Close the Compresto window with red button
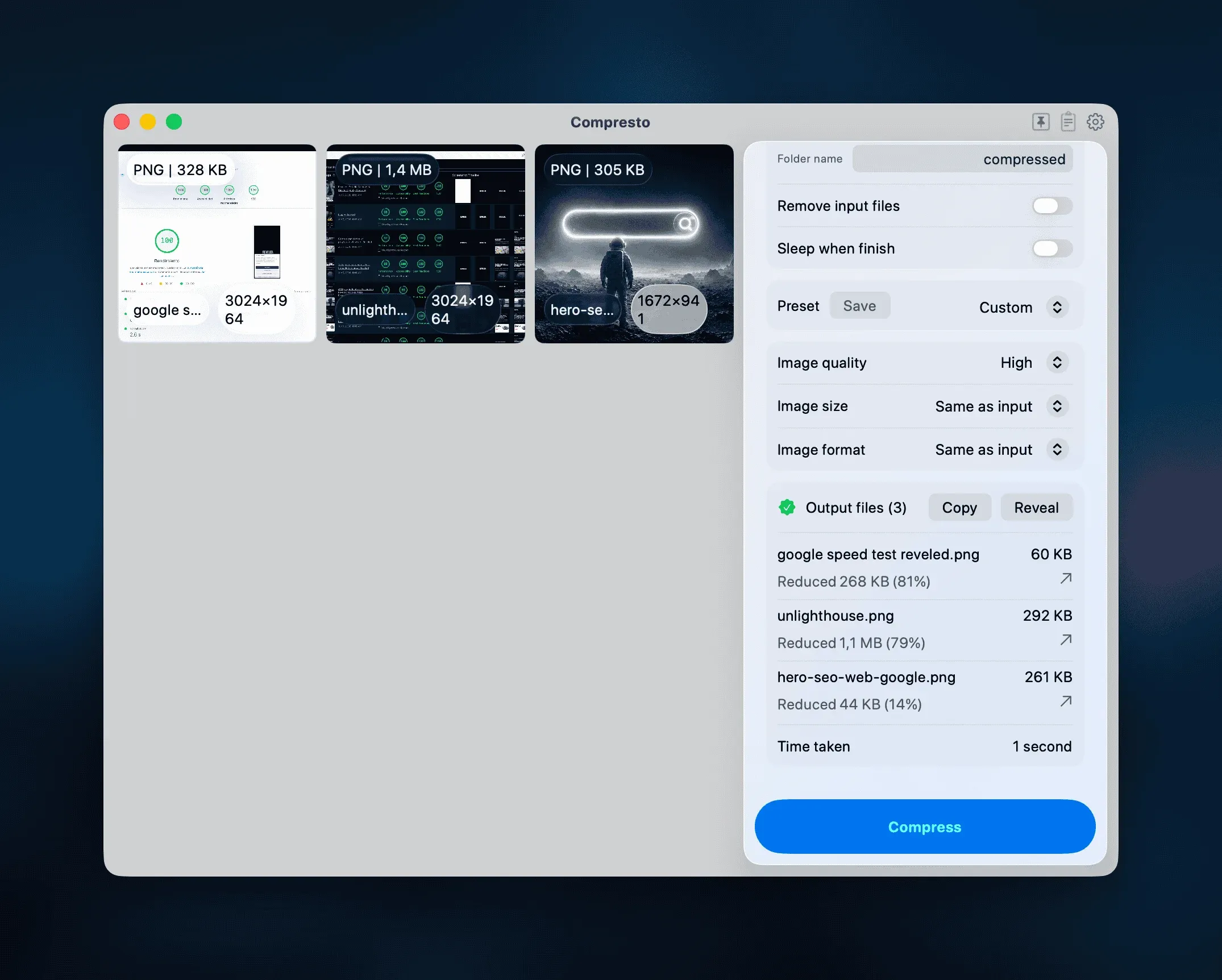This screenshot has width=1222, height=980. 122,122
